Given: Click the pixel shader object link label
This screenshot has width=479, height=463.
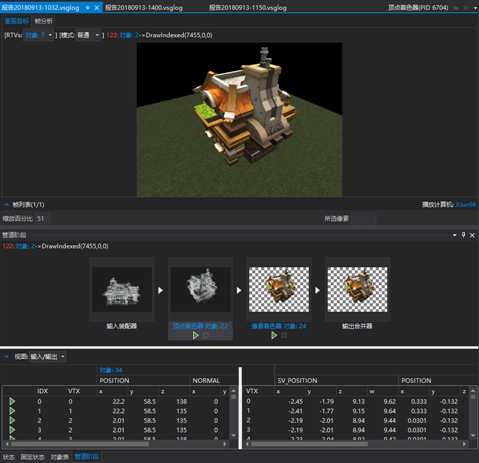Looking at the screenshot, I should [279, 326].
